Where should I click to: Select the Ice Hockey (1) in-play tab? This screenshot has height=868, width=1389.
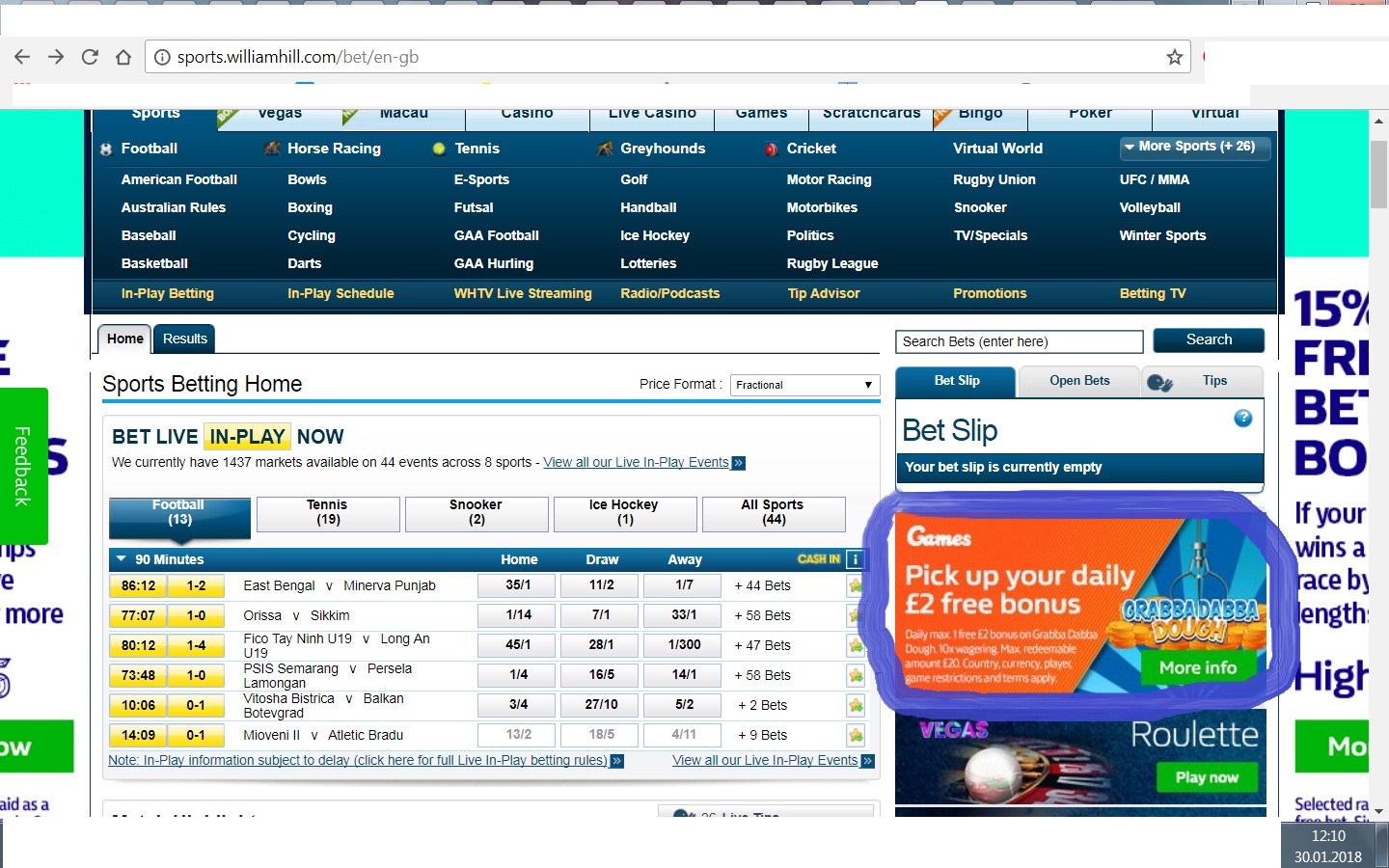tap(625, 513)
